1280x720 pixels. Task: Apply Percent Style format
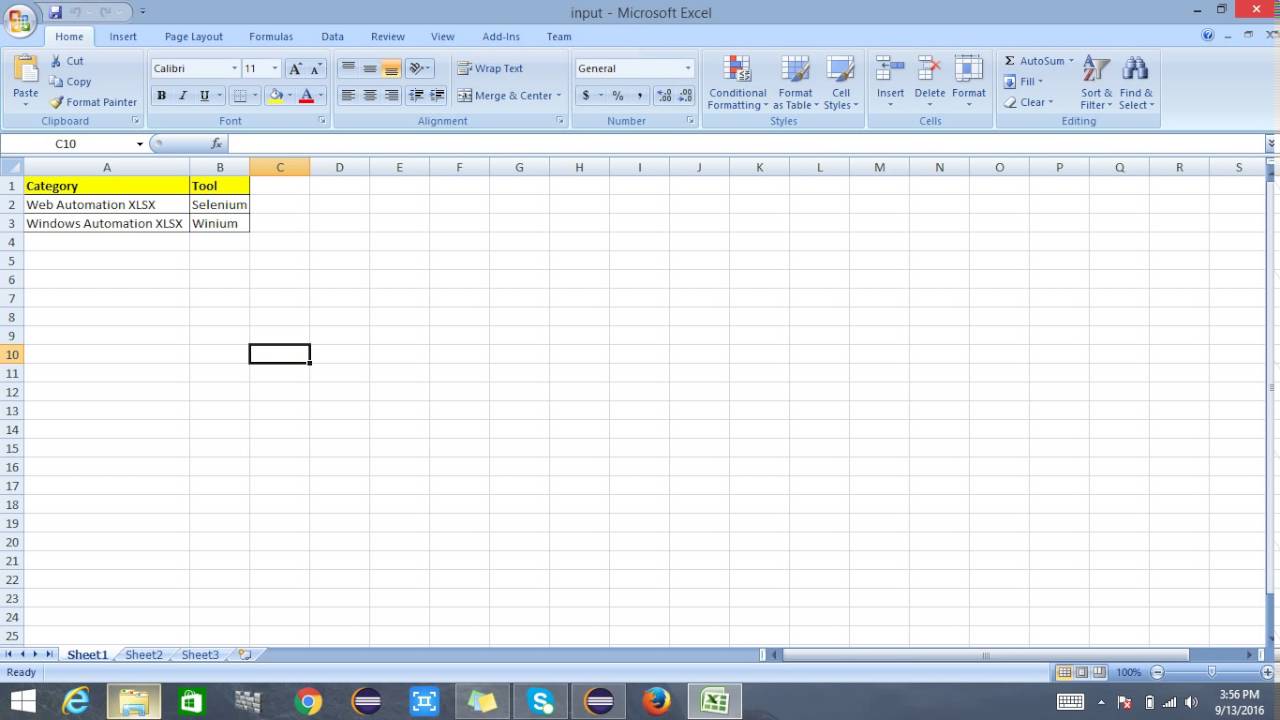[617, 95]
